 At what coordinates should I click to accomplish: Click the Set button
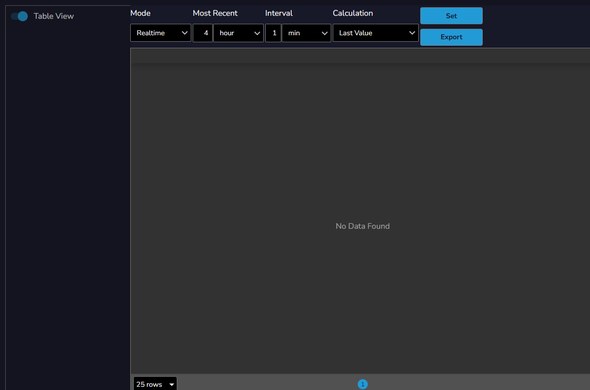[451, 16]
